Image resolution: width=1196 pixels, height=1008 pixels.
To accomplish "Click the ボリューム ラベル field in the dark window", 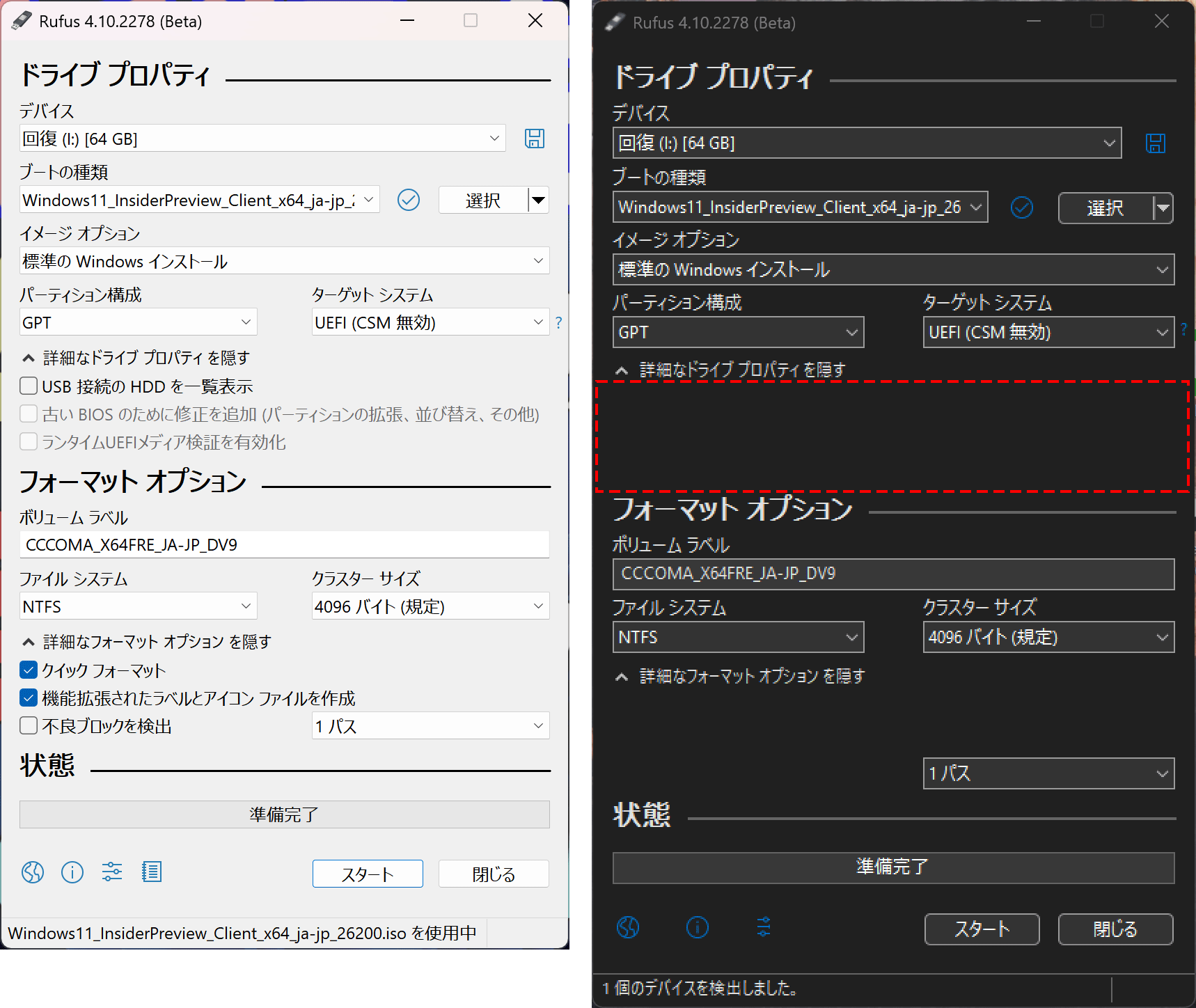I will 893,574.
